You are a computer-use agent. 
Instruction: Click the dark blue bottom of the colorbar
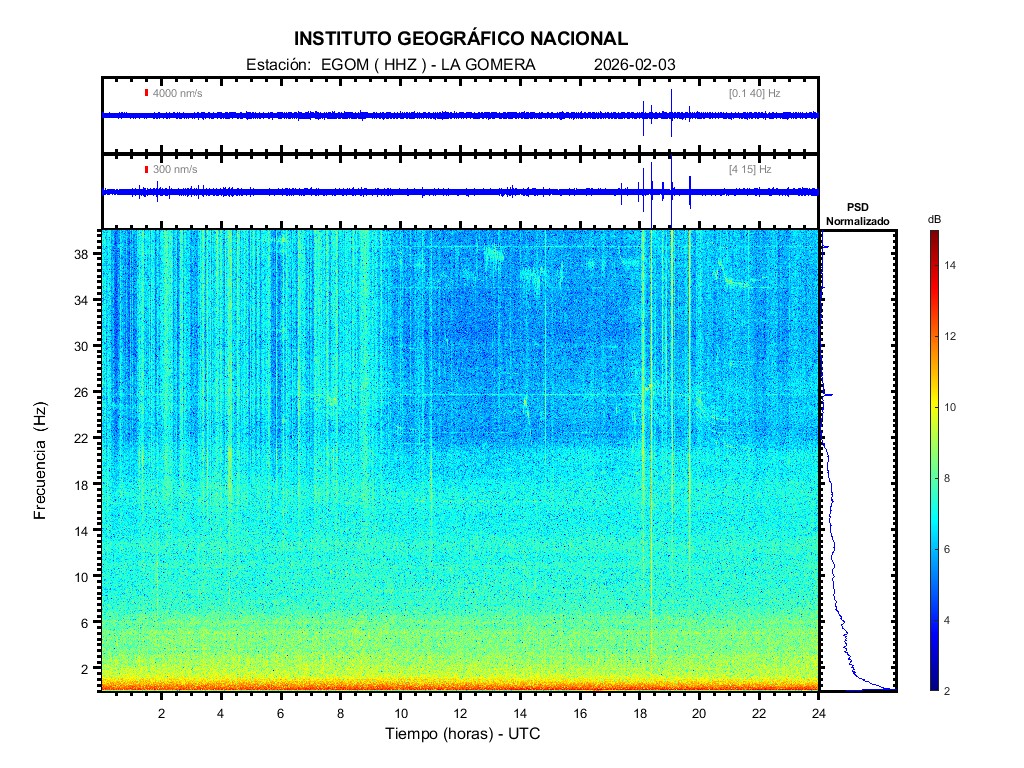click(932, 686)
